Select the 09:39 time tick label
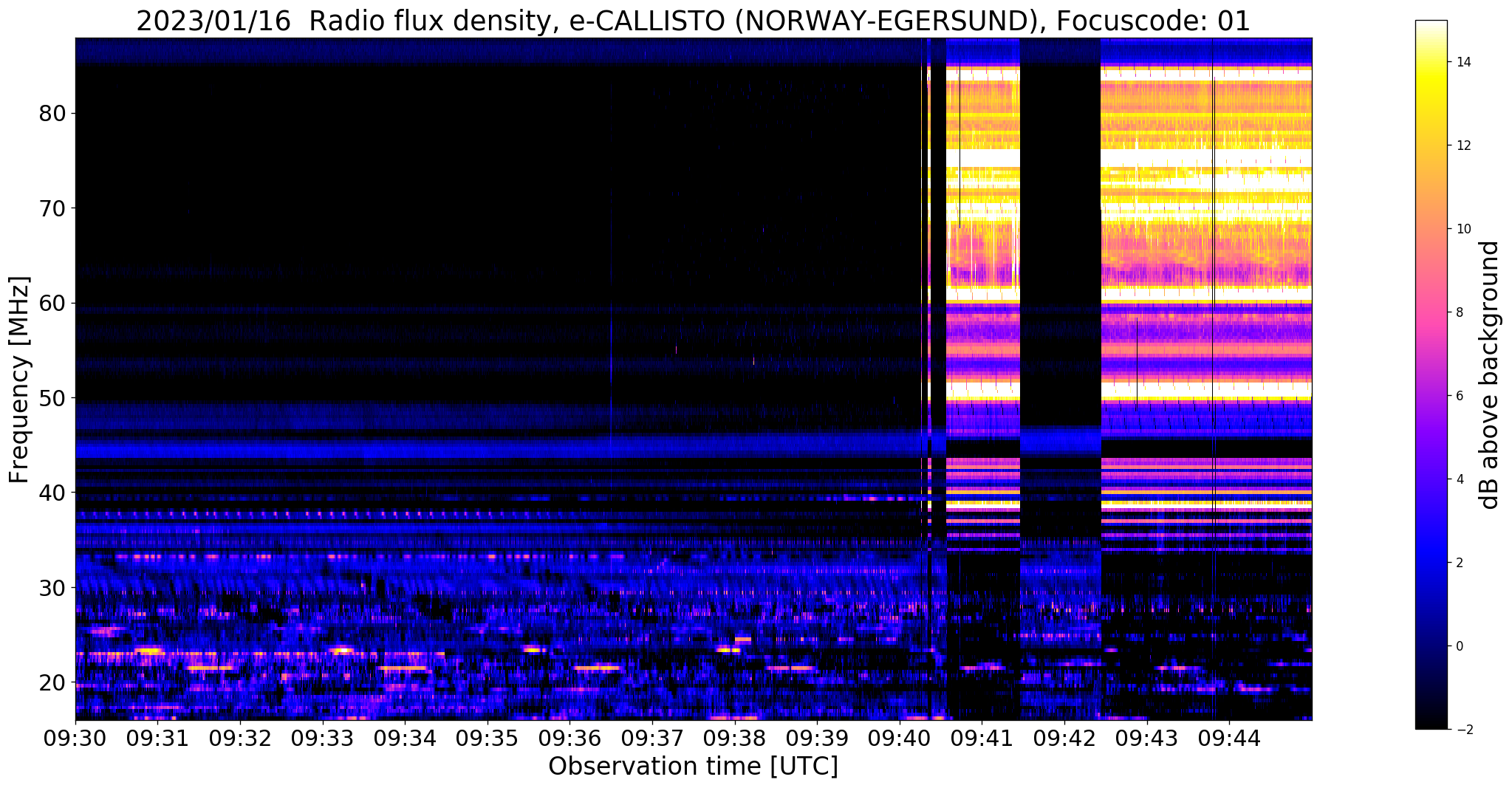Screen dimensions: 1512x788 click(817, 738)
